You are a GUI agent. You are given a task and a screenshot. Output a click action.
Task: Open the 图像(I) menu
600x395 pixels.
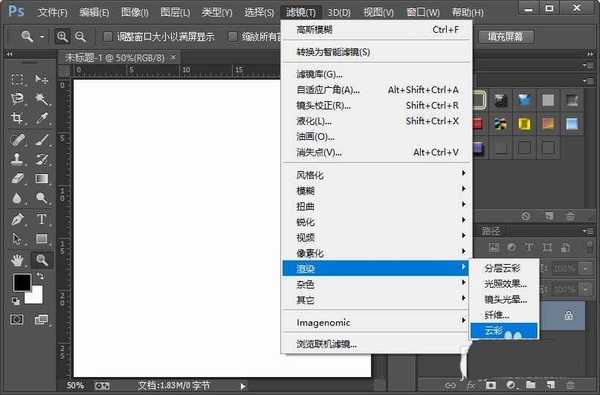point(135,13)
